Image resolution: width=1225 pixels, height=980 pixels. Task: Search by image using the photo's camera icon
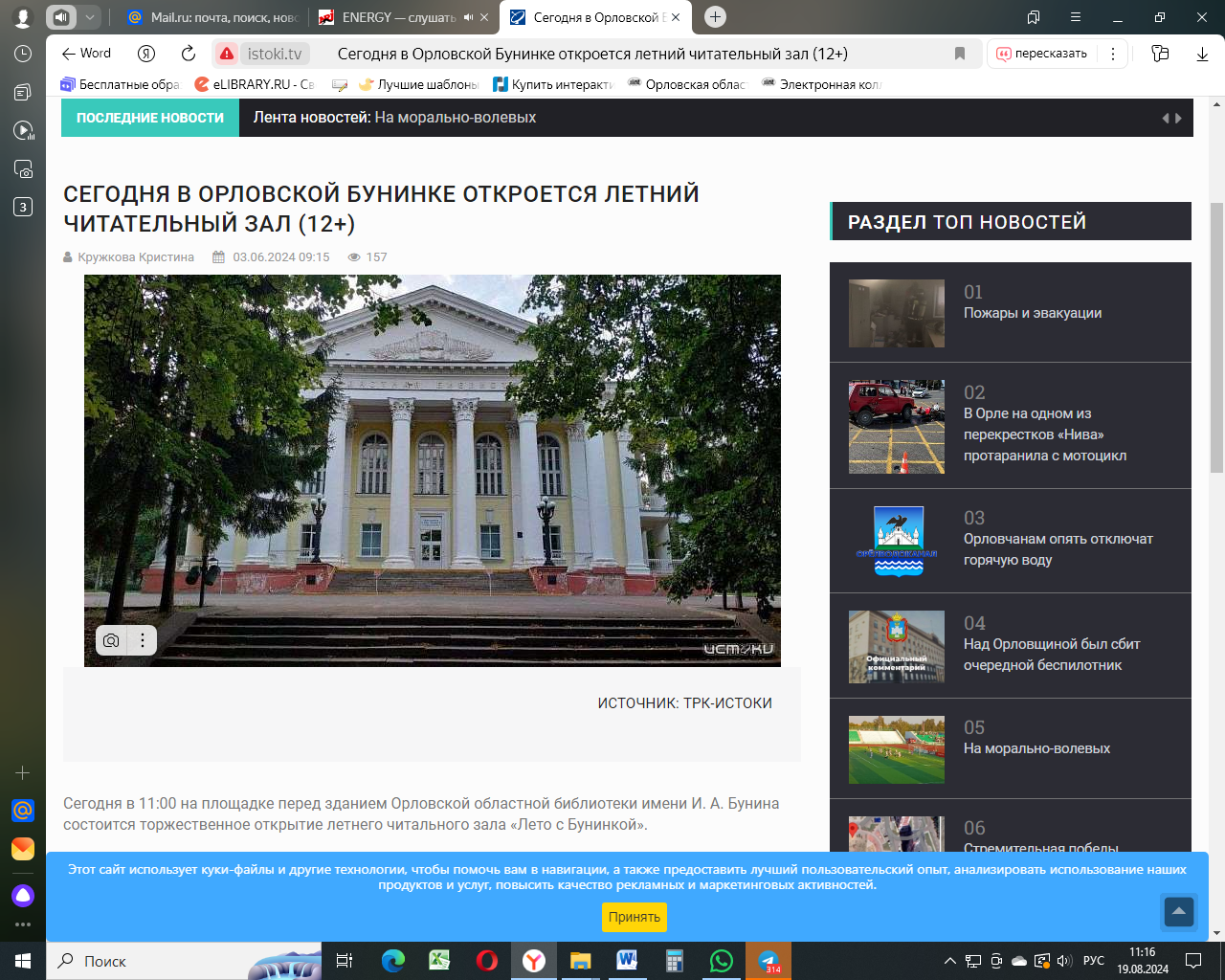click(111, 640)
